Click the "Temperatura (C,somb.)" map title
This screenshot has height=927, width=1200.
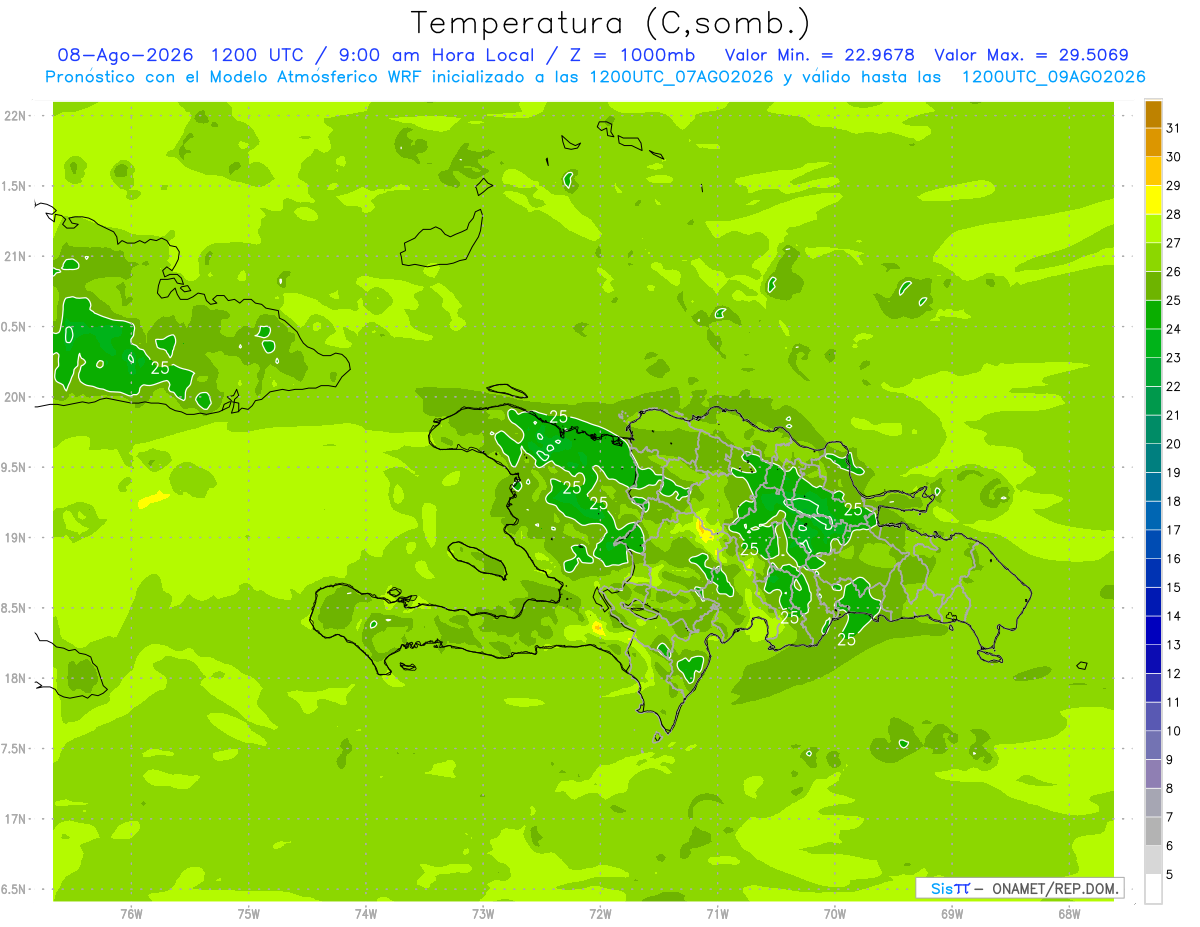coord(610,22)
